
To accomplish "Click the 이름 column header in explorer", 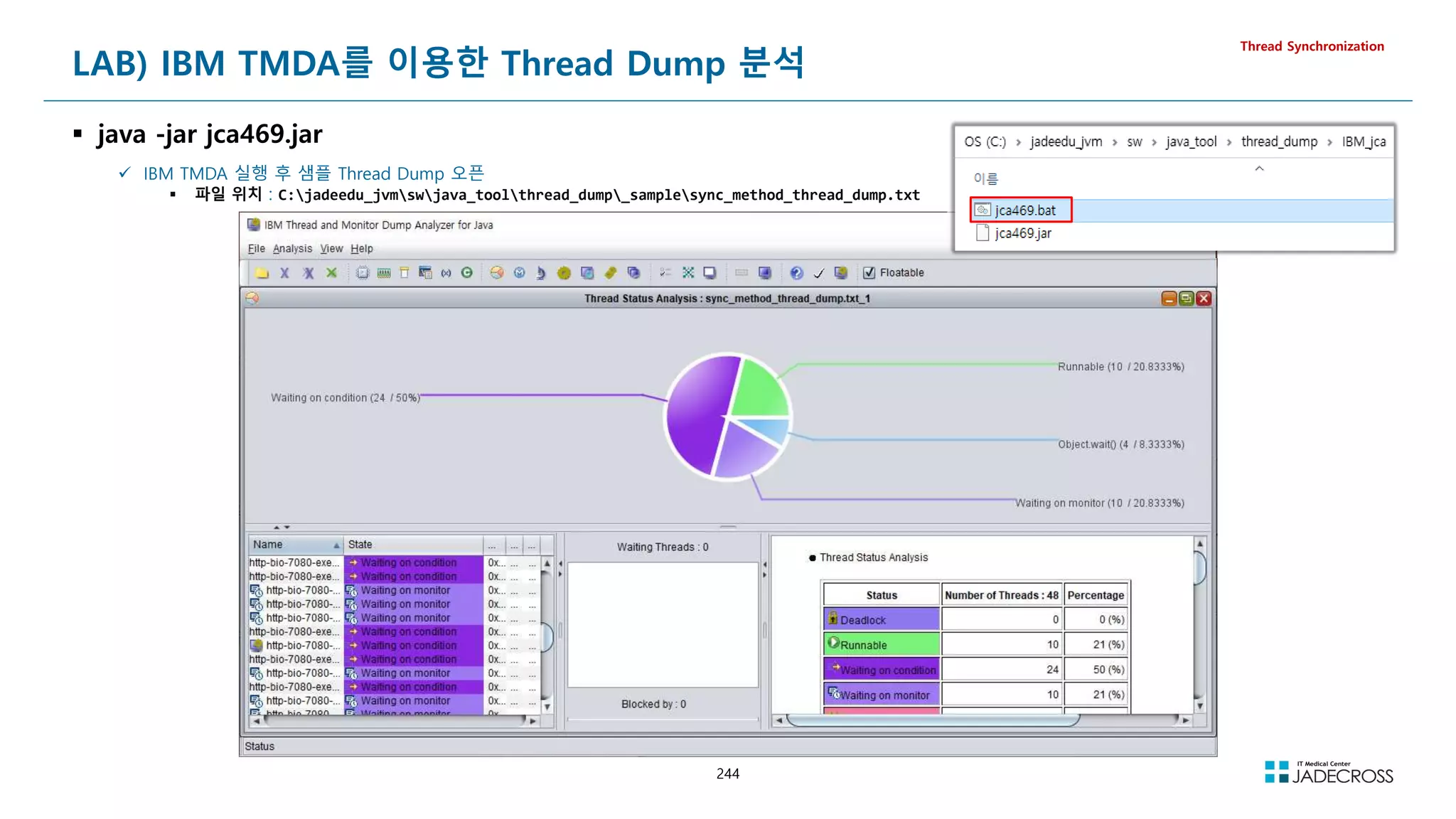I will (x=985, y=178).
